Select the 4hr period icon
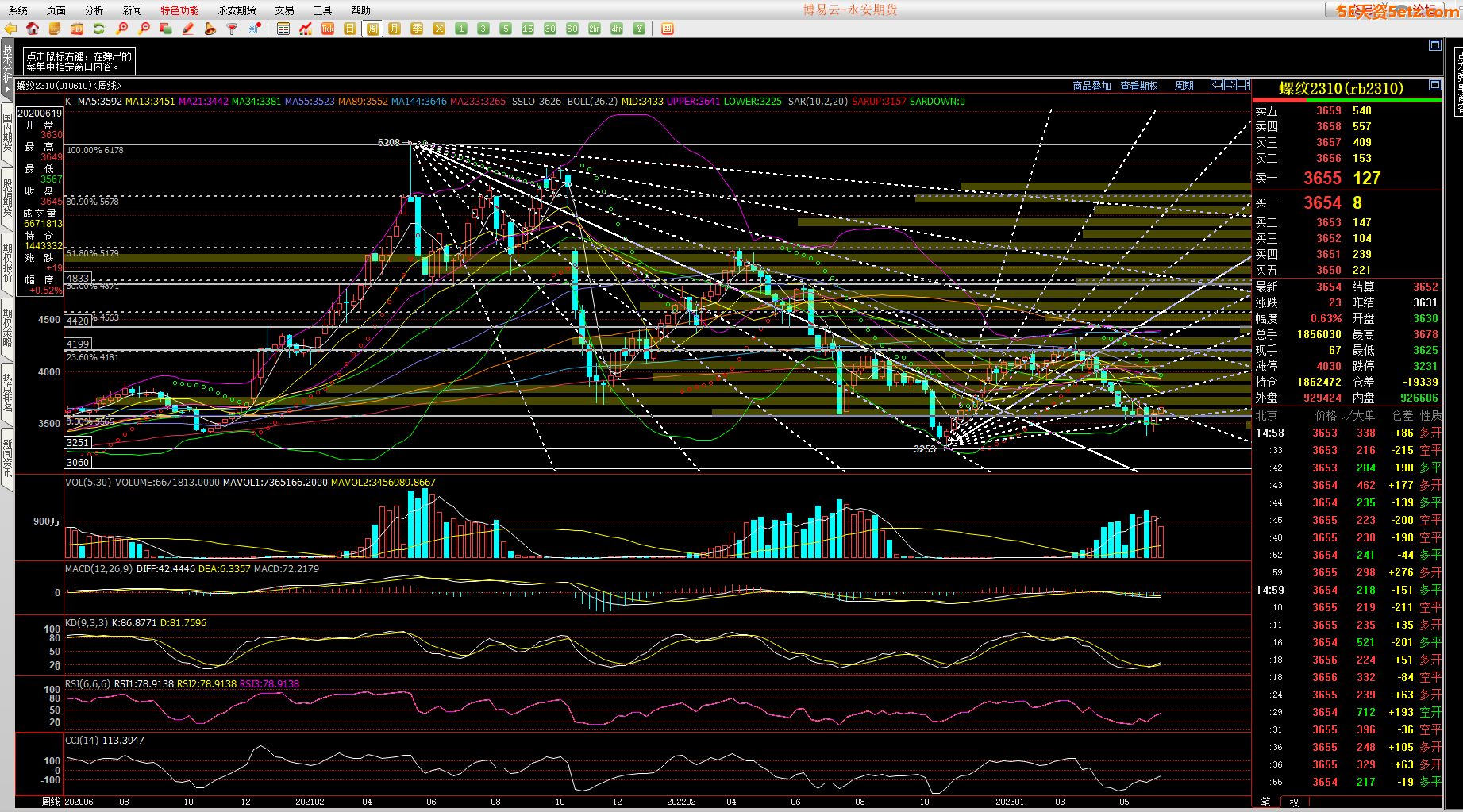The width and height of the screenshot is (1463, 812). pos(617,29)
